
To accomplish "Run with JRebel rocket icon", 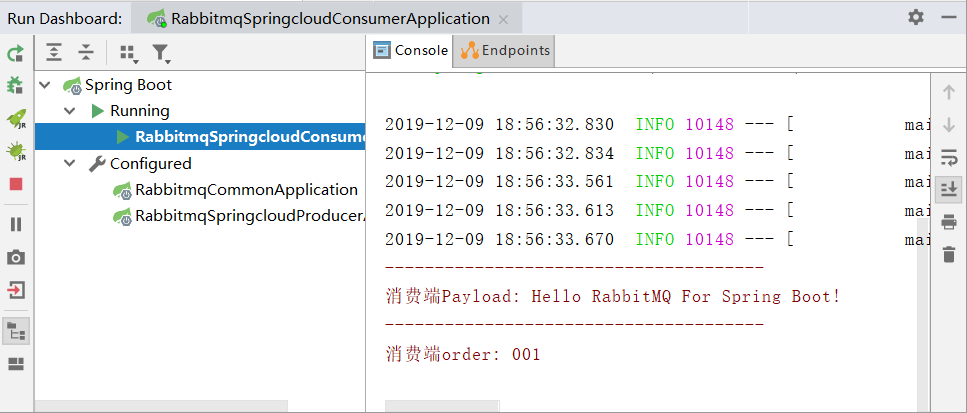I will click(x=15, y=119).
